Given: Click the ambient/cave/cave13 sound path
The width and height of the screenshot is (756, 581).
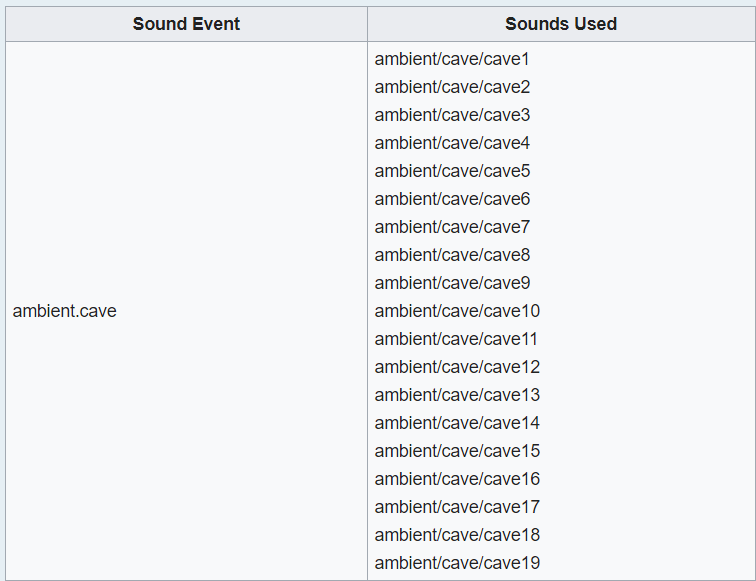Looking at the screenshot, I should (457, 395).
